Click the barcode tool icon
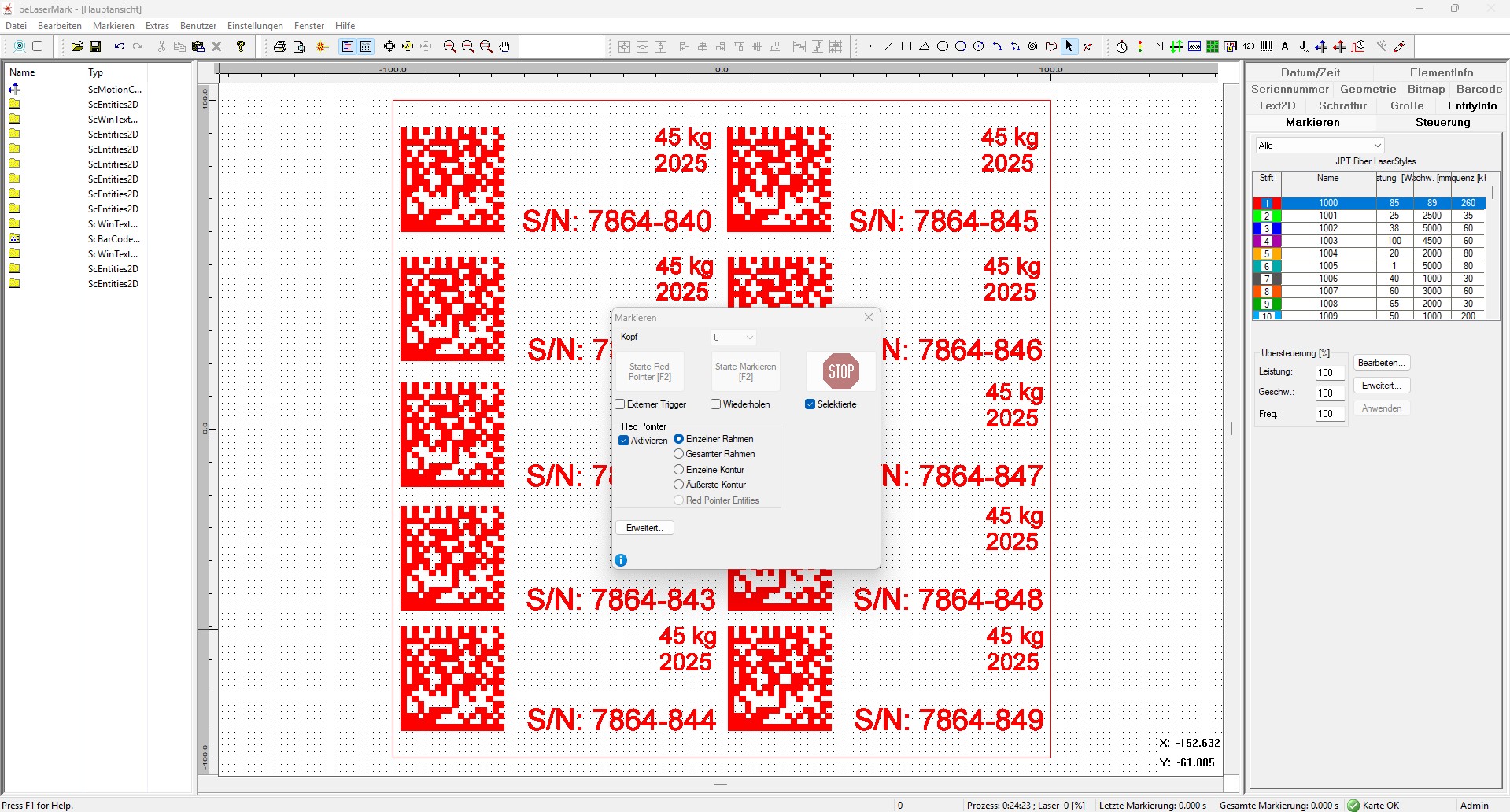 (1267, 46)
